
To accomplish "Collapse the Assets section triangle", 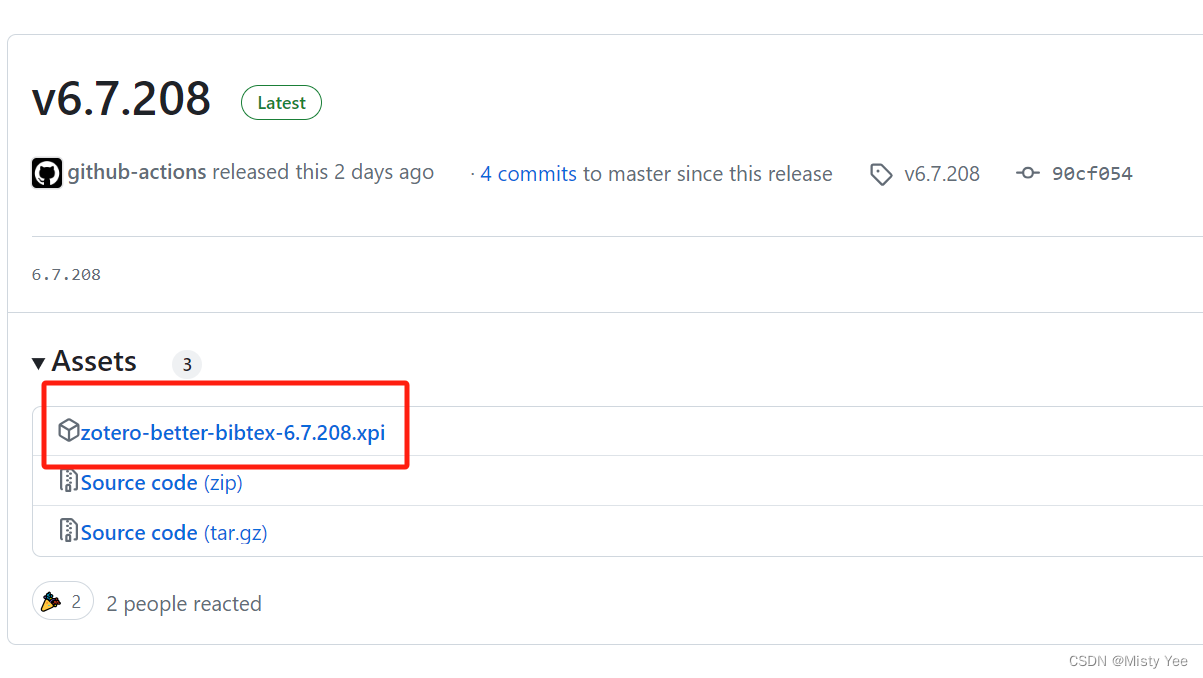I will tap(38, 363).
